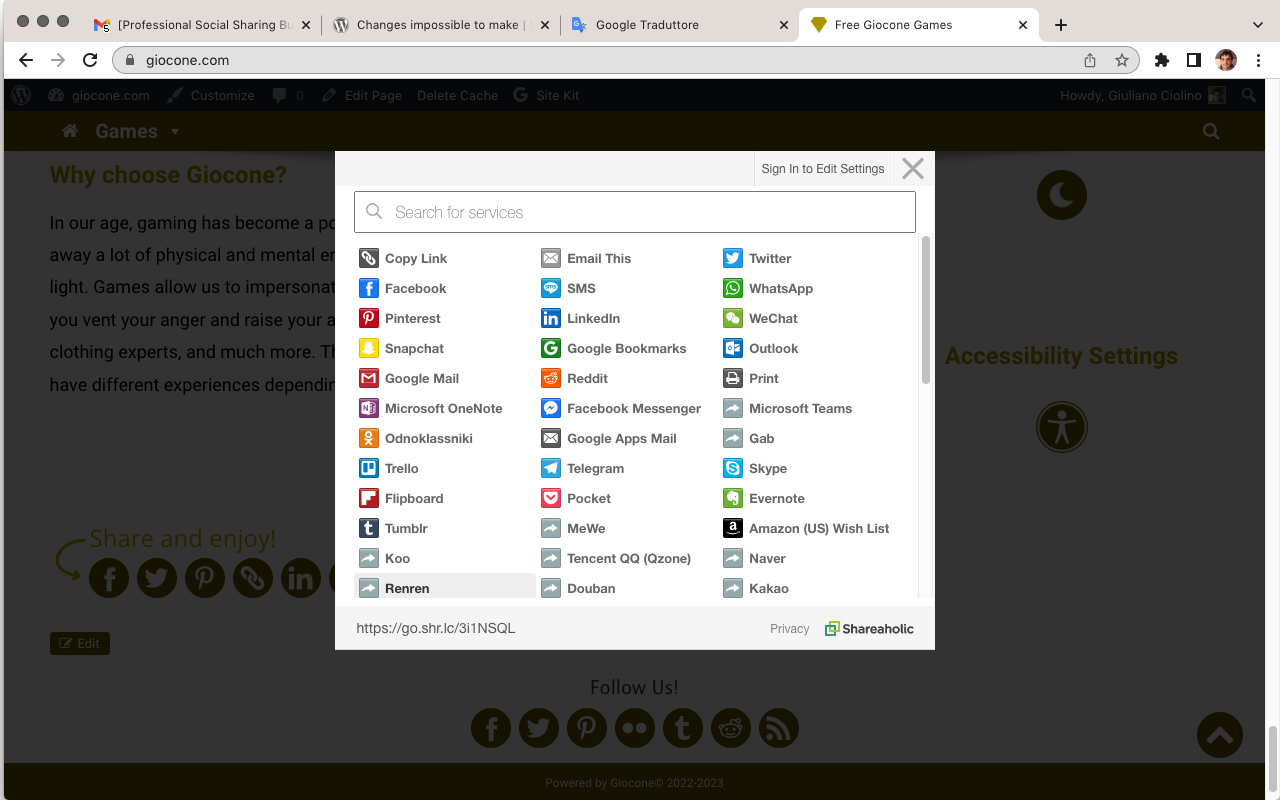The image size is (1280, 800).
Task: Choose Email This option
Action: [x=586, y=258]
